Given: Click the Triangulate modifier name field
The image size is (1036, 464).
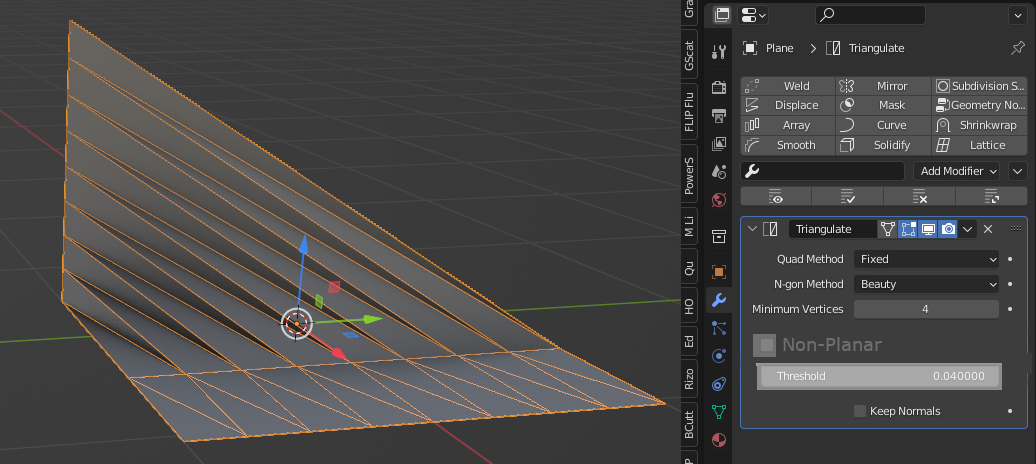Looking at the screenshot, I should coord(832,229).
